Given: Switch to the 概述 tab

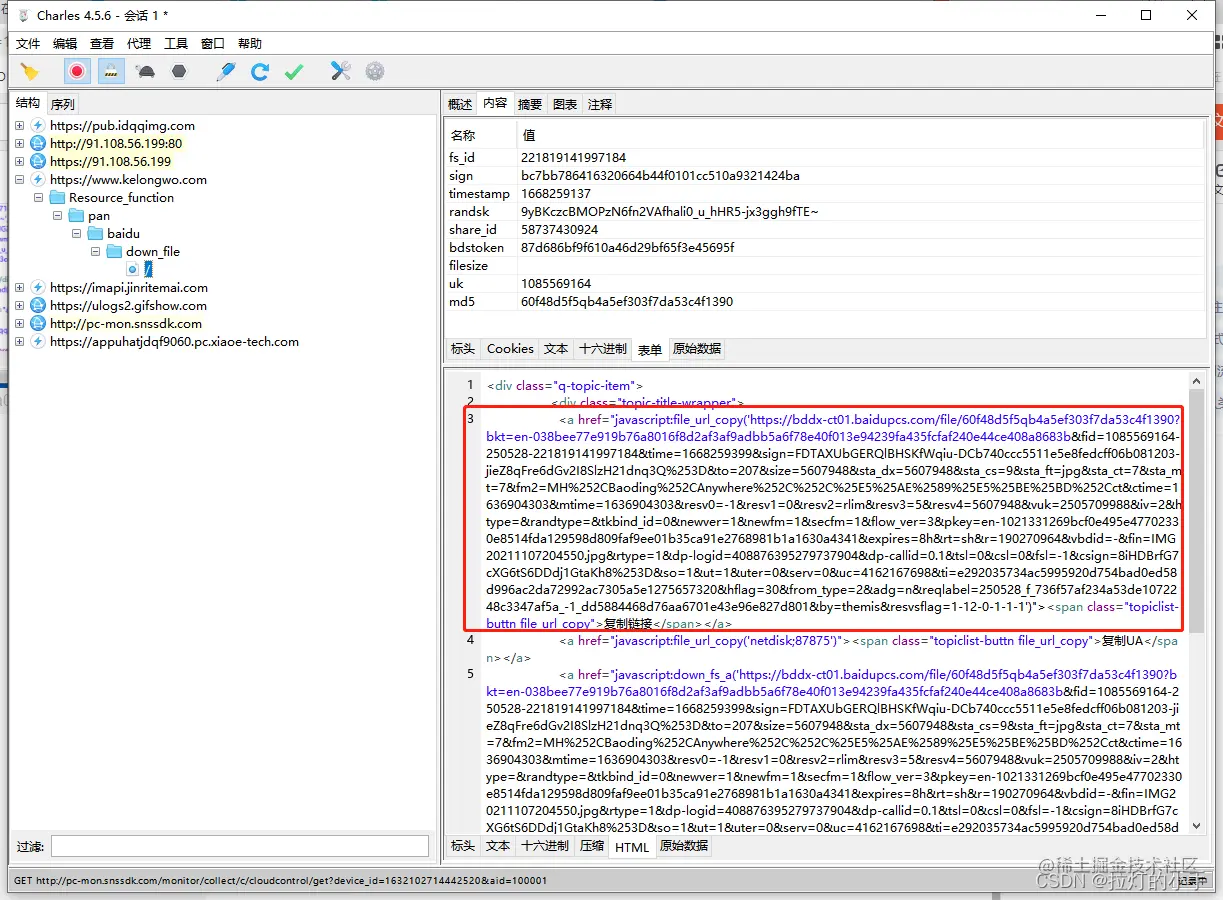Looking at the screenshot, I should coord(460,104).
